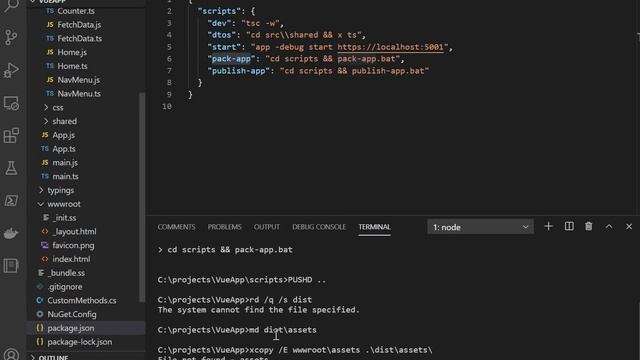Switch to the PROBLEMS tab
This screenshot has width=640, height=360.
[224, 227]
